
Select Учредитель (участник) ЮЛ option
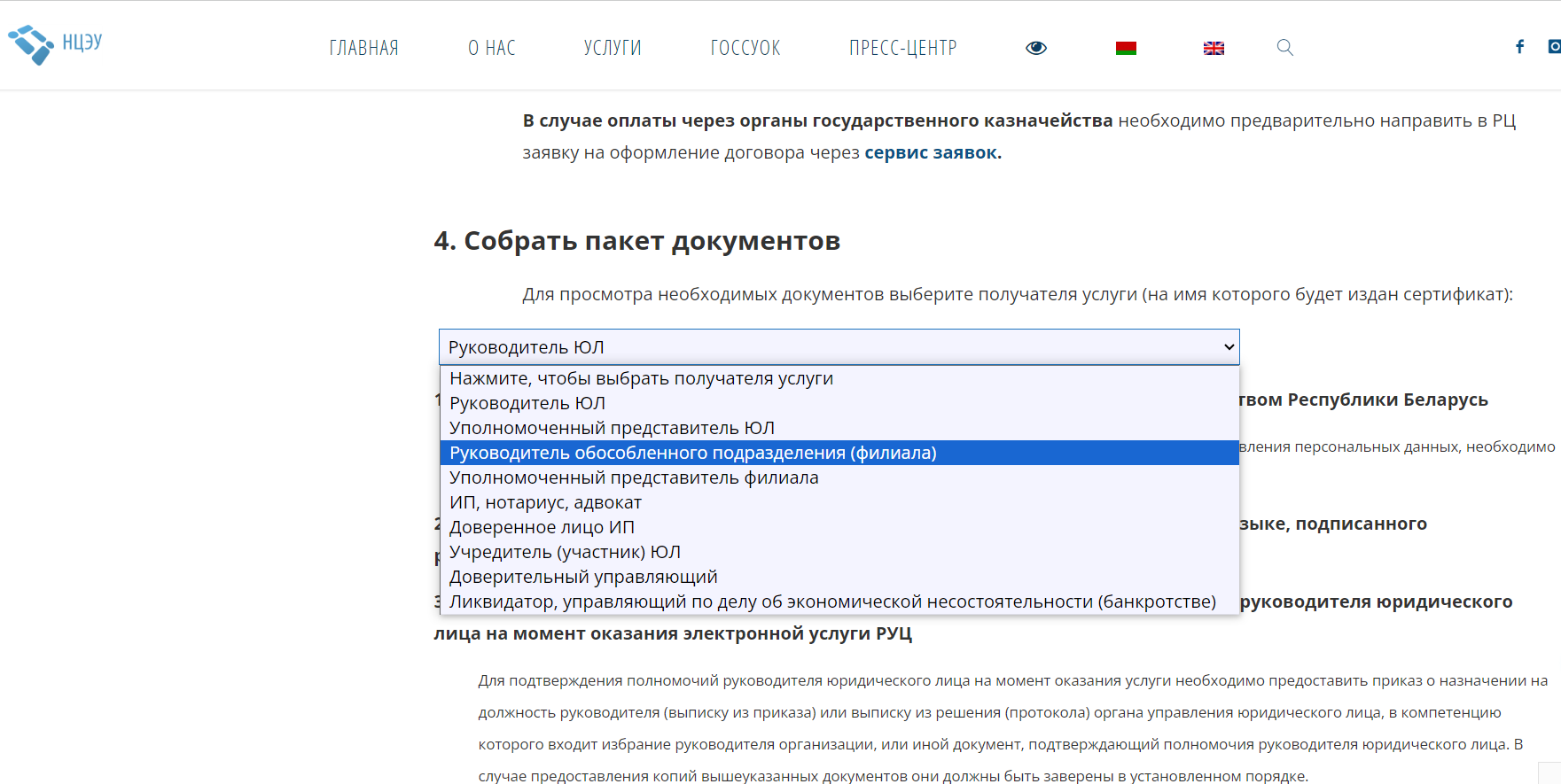click(x=839, y=552)
